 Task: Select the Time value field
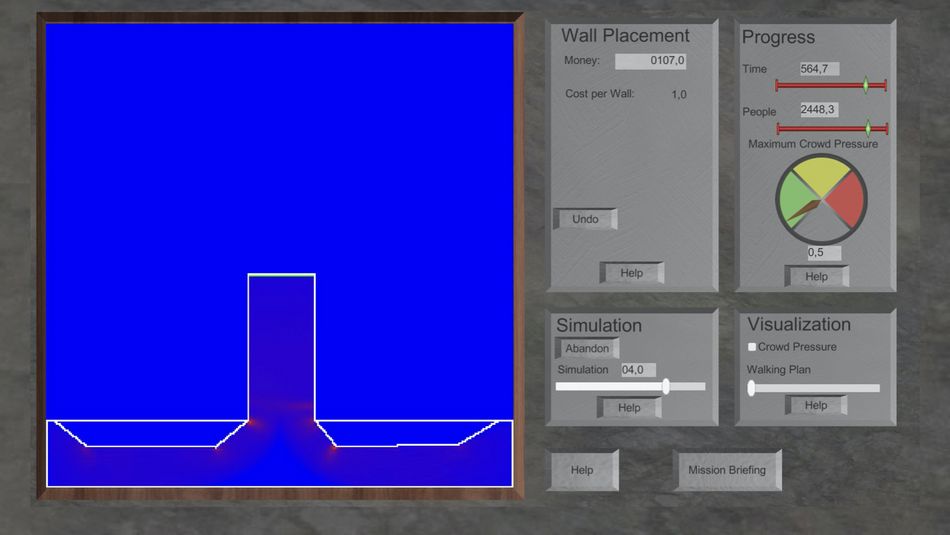(820, 69)
